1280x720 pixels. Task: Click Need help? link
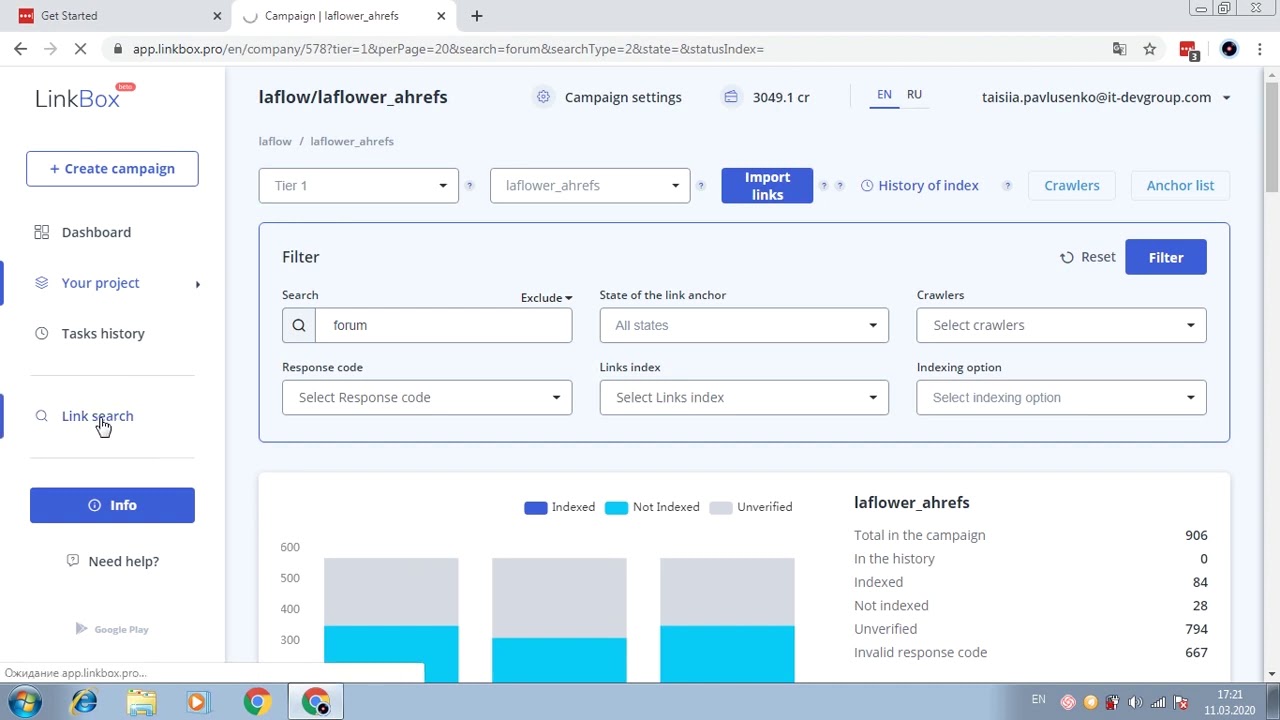(123, 561)
